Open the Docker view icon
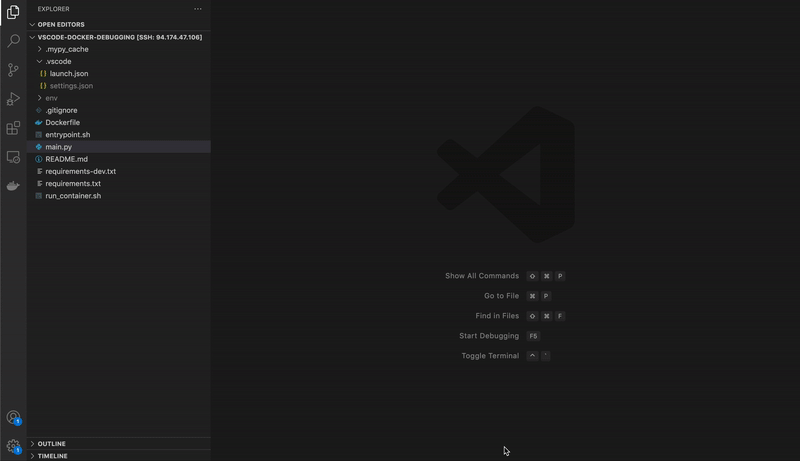This screenshot has width=800, height=461. pyautogui.click(x=13, y=186)
